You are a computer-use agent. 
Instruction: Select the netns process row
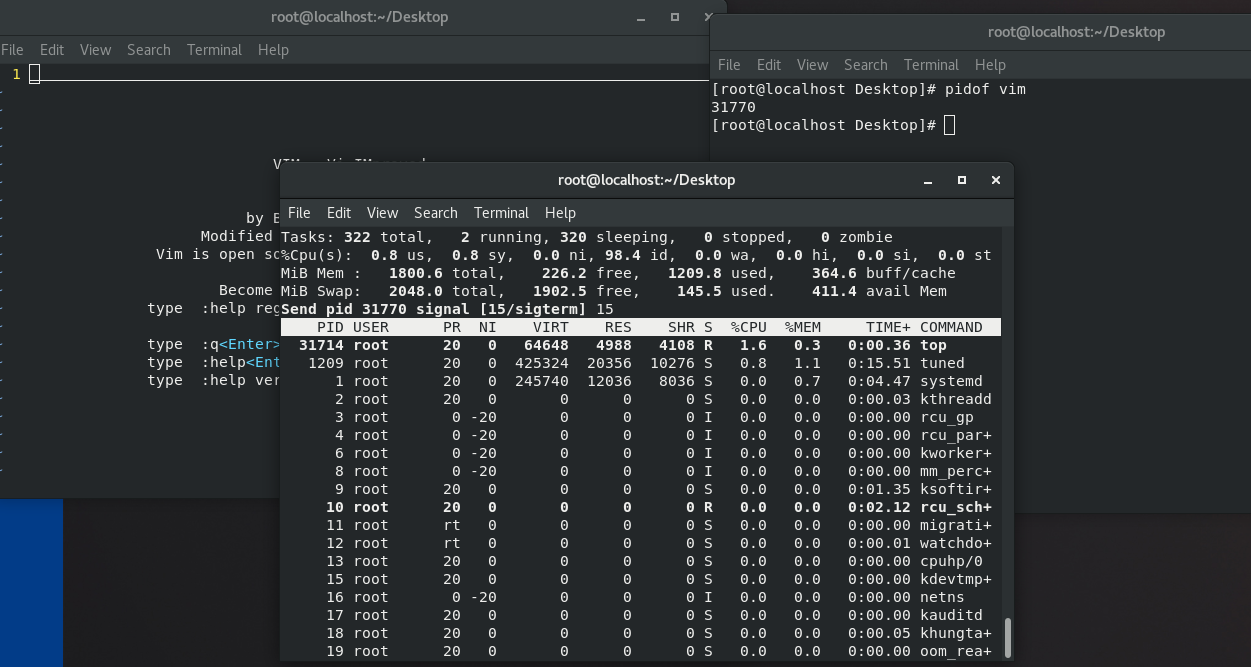[x=641, y=597]
